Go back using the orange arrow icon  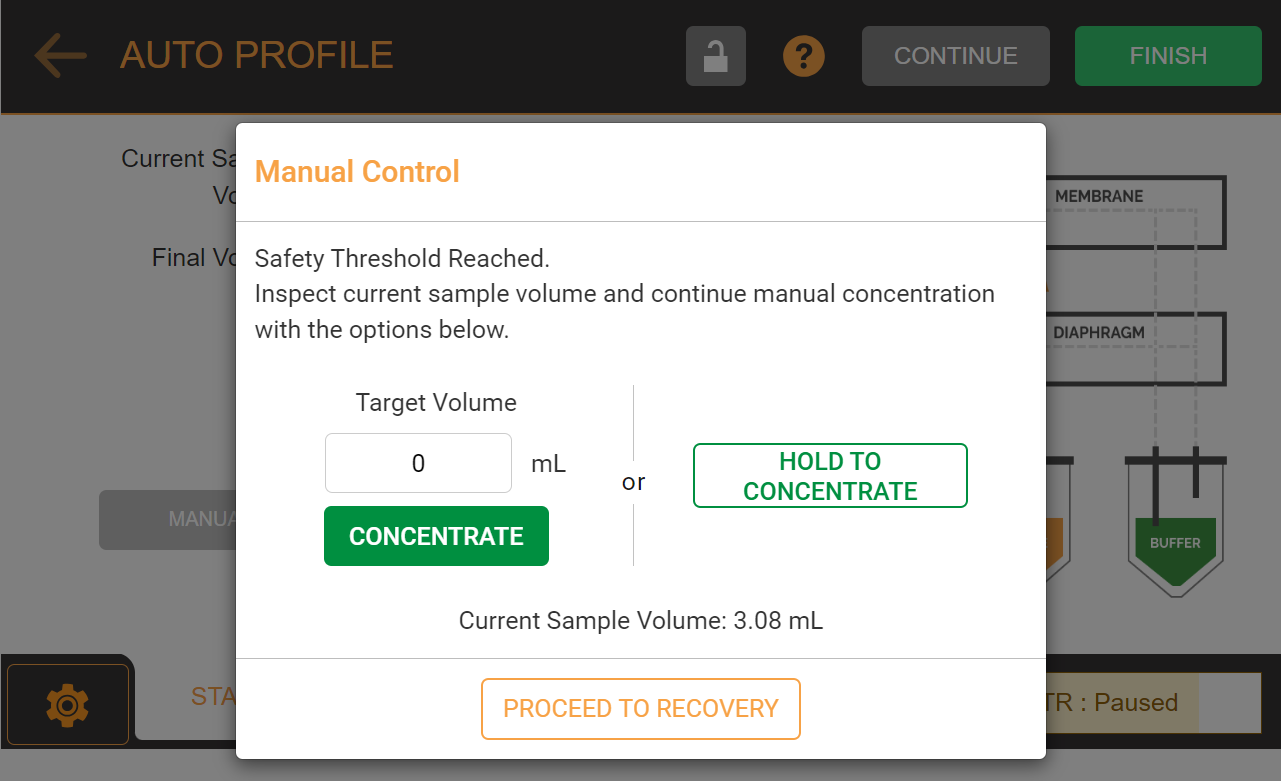(61, 56)
